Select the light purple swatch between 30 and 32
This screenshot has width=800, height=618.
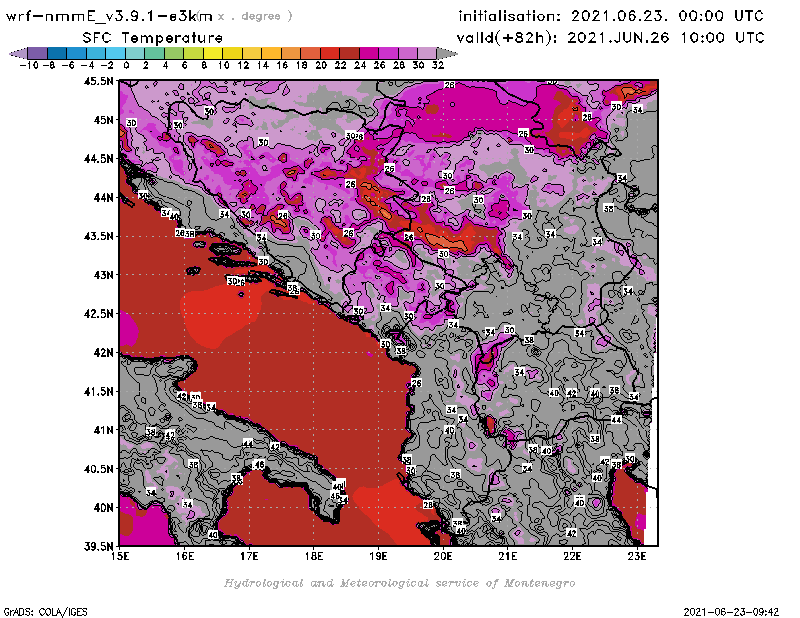point(427,53)
